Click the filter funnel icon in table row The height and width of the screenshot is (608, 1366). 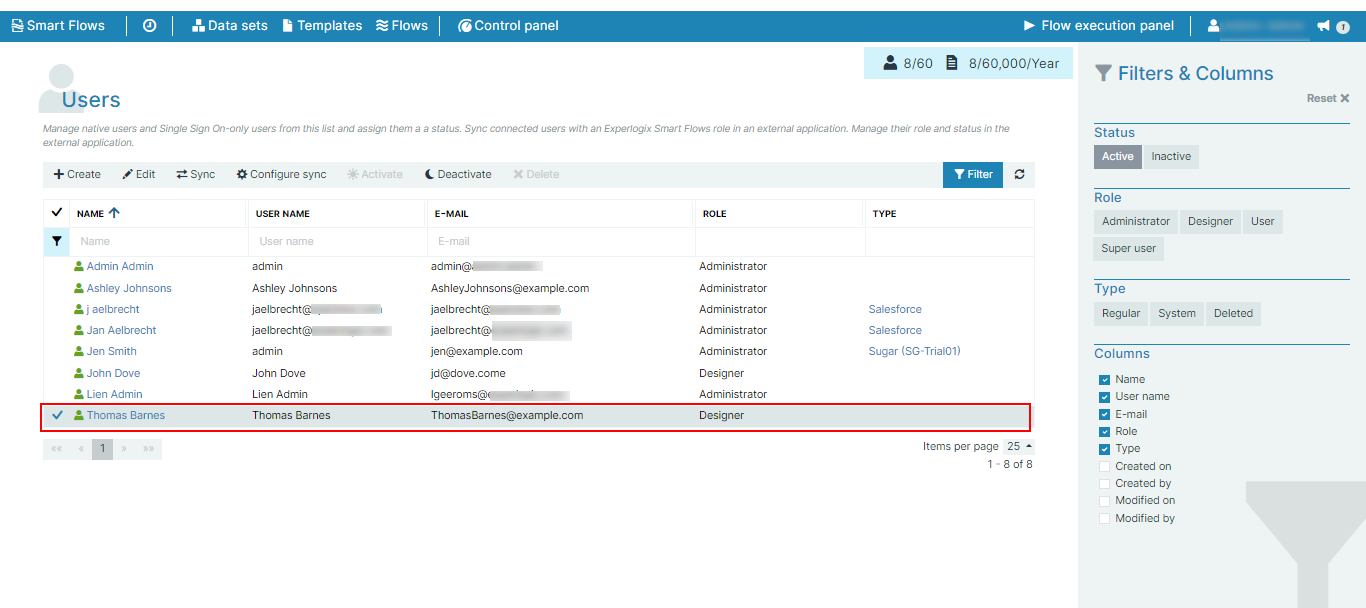pyautogui.click(x=57, y=241)
